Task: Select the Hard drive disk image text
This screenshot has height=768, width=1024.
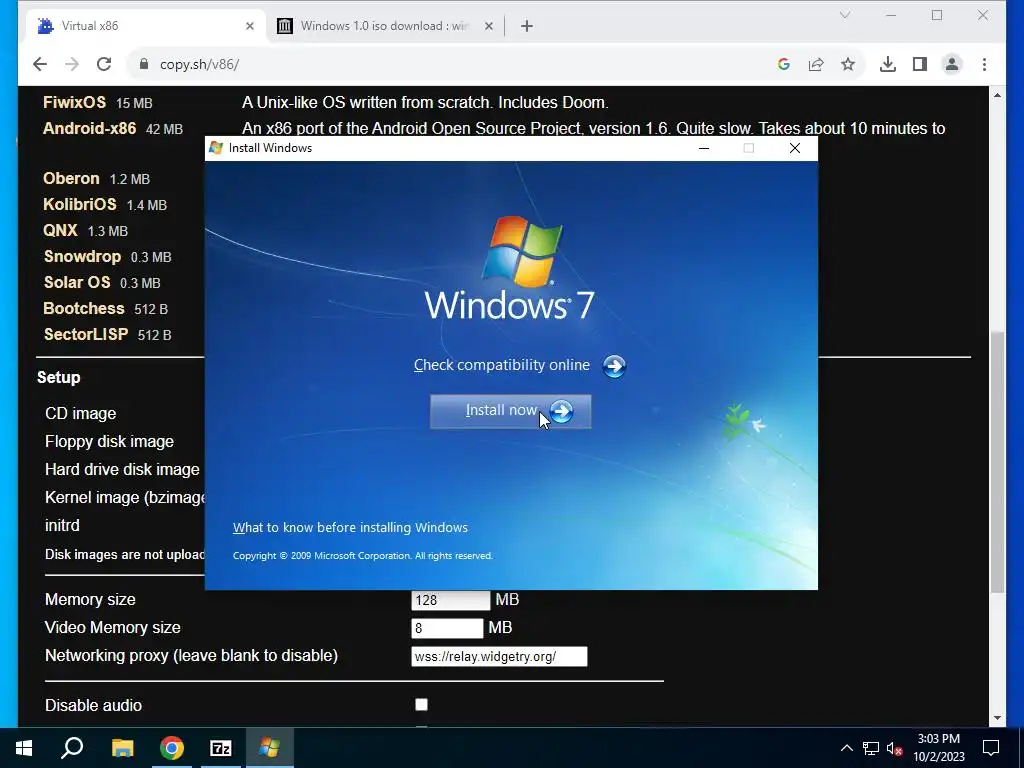Action: (122, 470)
